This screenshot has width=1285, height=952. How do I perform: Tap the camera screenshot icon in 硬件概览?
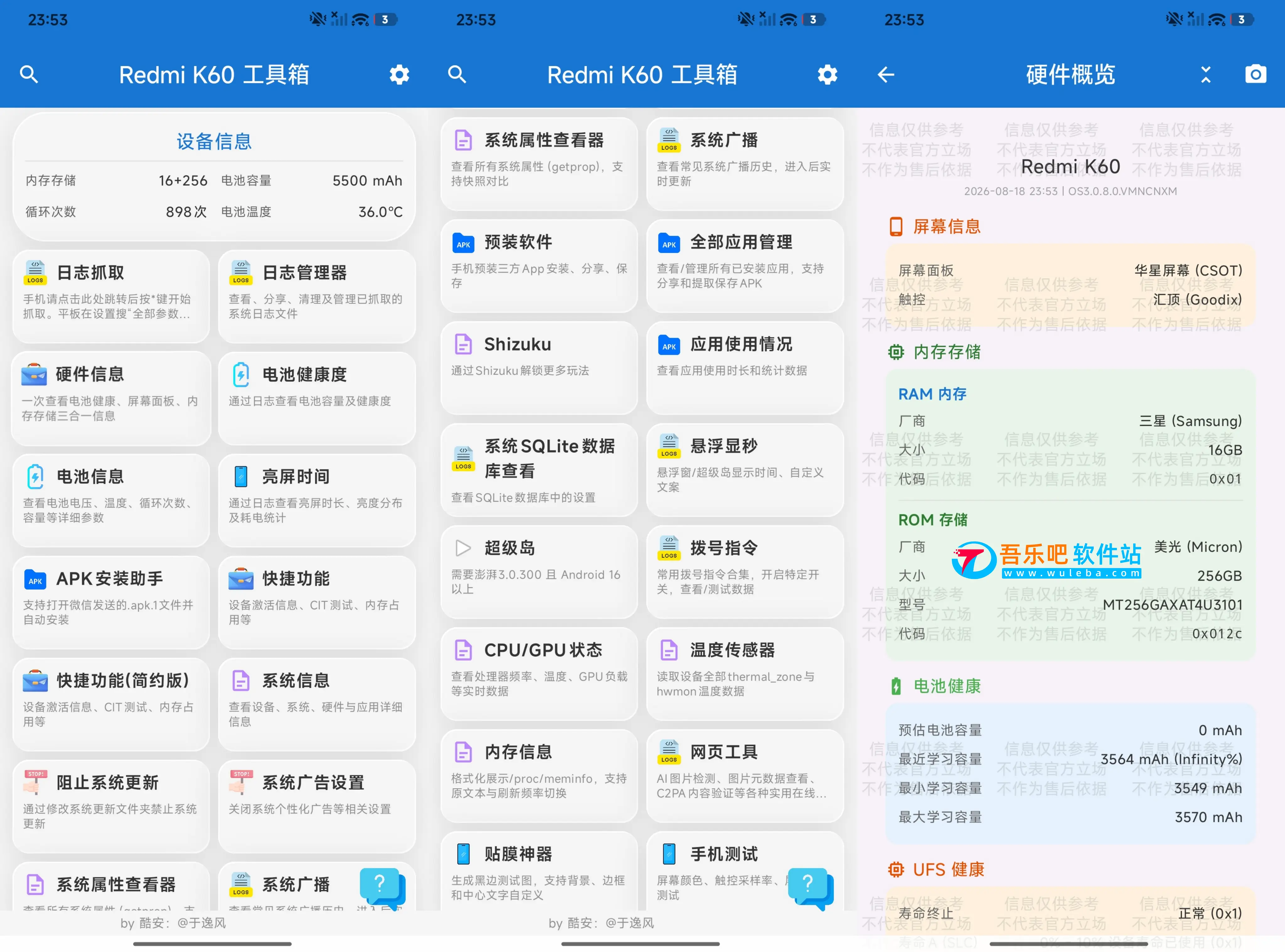[1256, 74]
